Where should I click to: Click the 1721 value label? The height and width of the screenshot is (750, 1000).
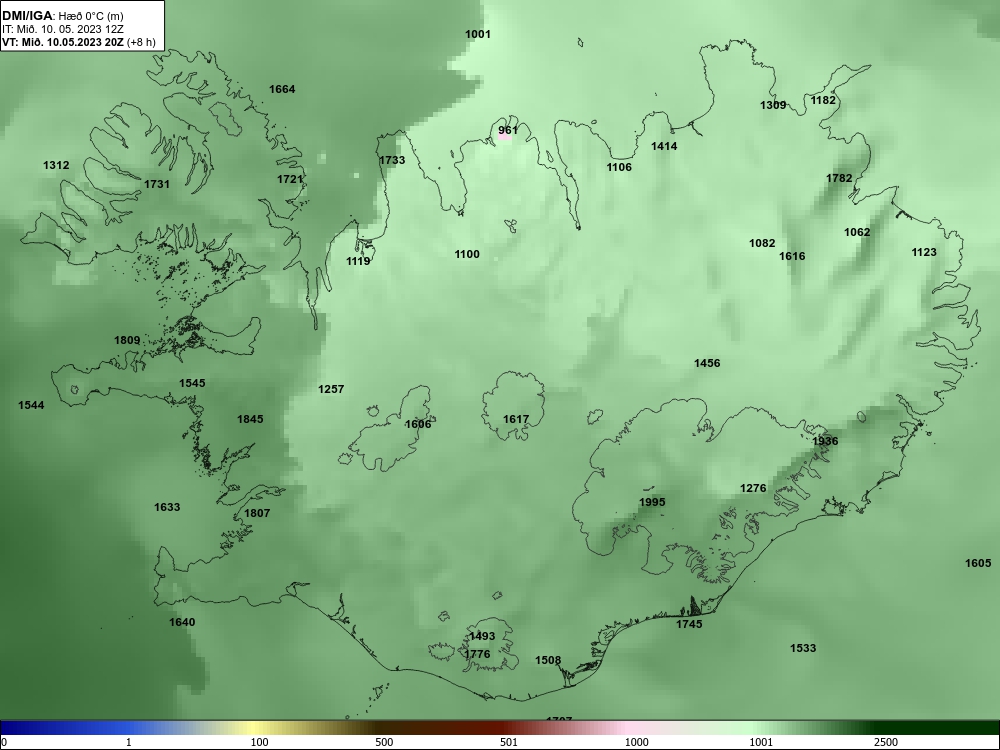click(290, 179)
